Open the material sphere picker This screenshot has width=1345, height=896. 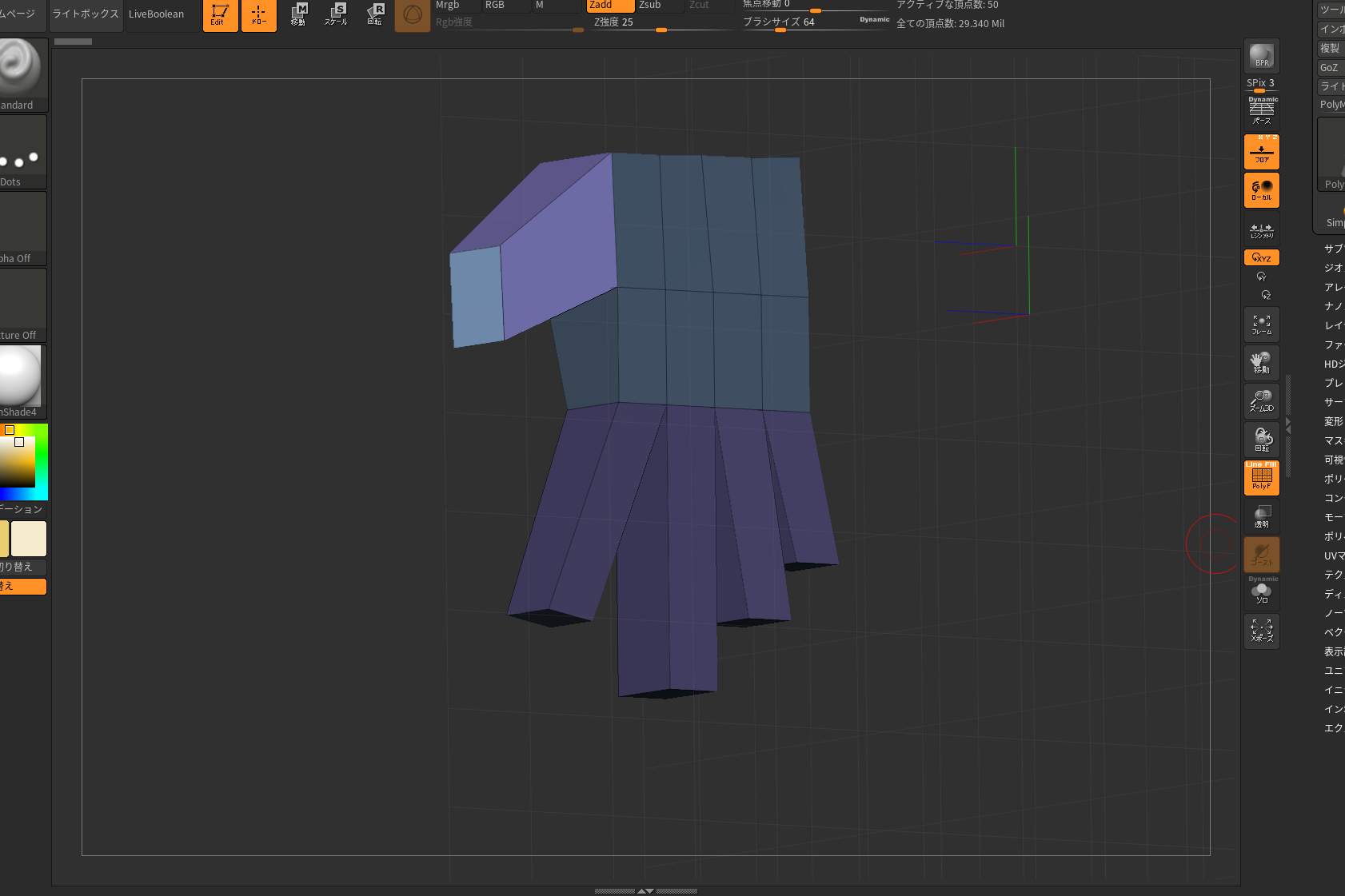pyautogui.click(x=21, y=382)
